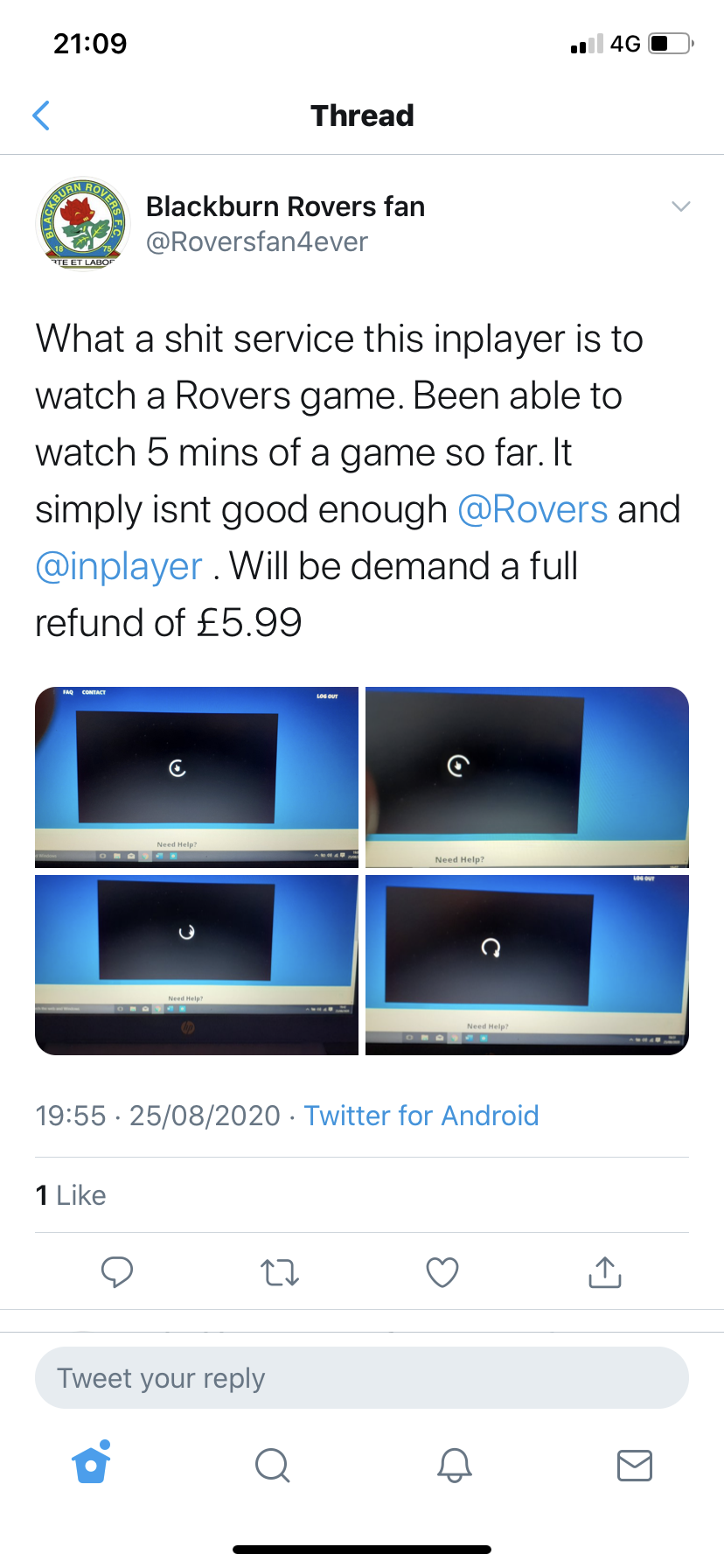
Task: Open the bottom-right attached photo
Action: tap(527, 965)
